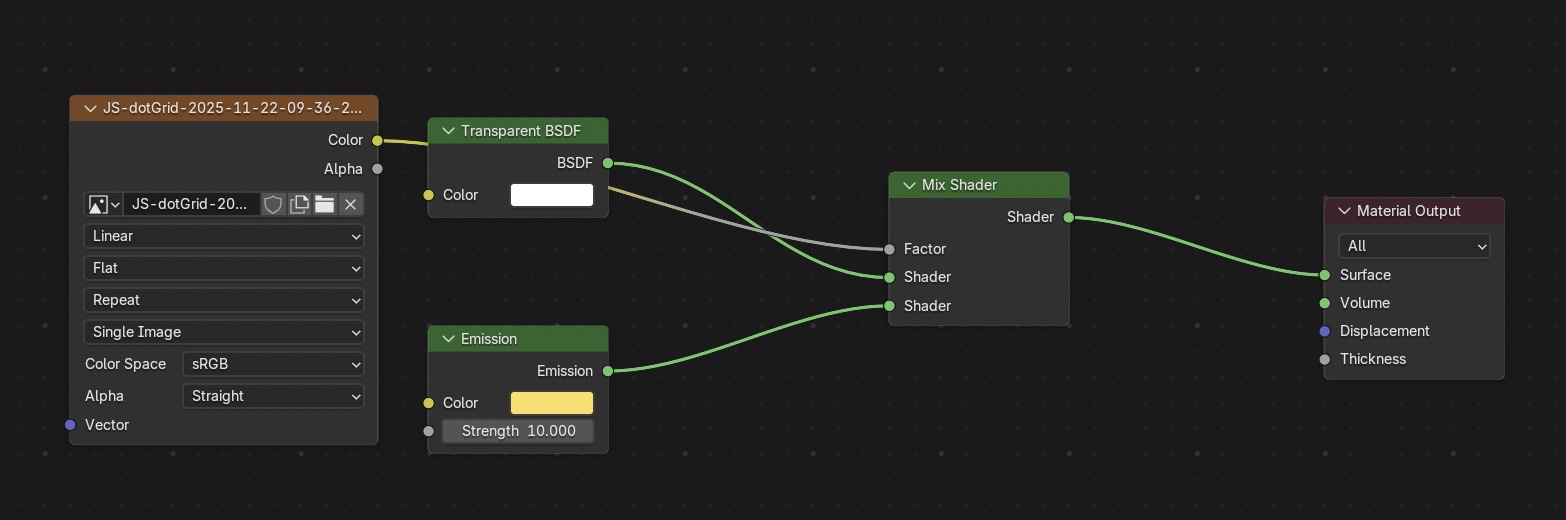
Task: Click the yellow Emission color swatch
Action: click(551, 403)
